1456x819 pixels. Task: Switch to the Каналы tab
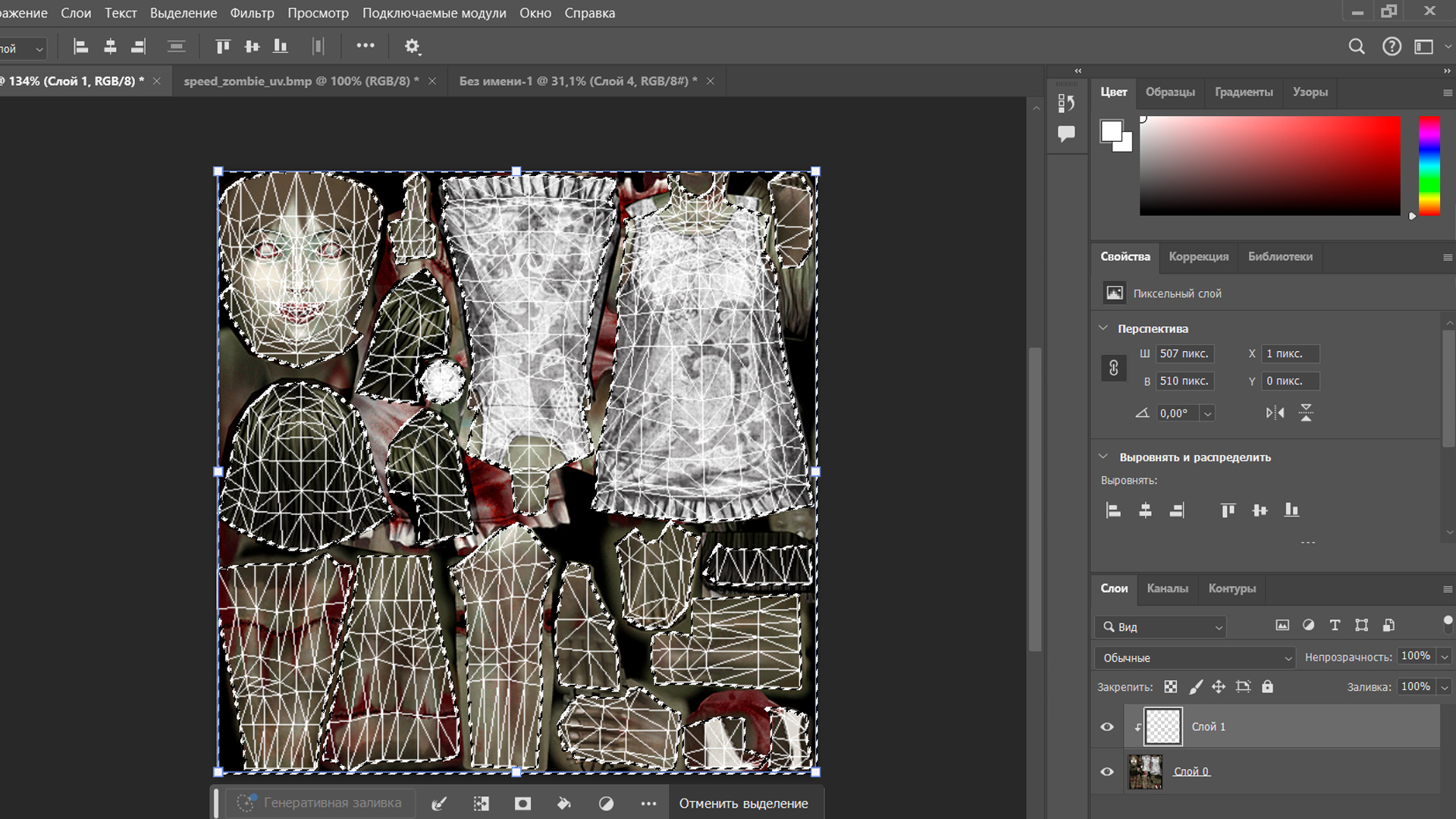pos(1167,588)
